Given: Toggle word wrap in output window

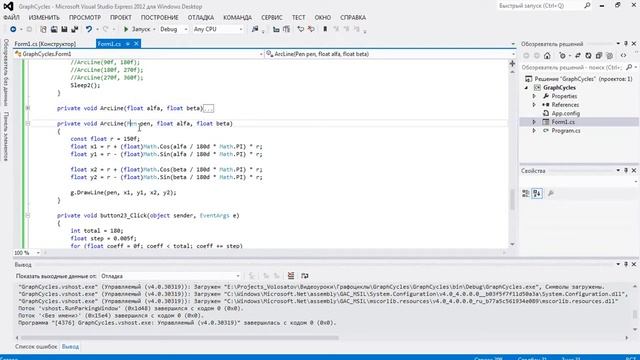Looking at the screenshot, I should tap(304, 276).
